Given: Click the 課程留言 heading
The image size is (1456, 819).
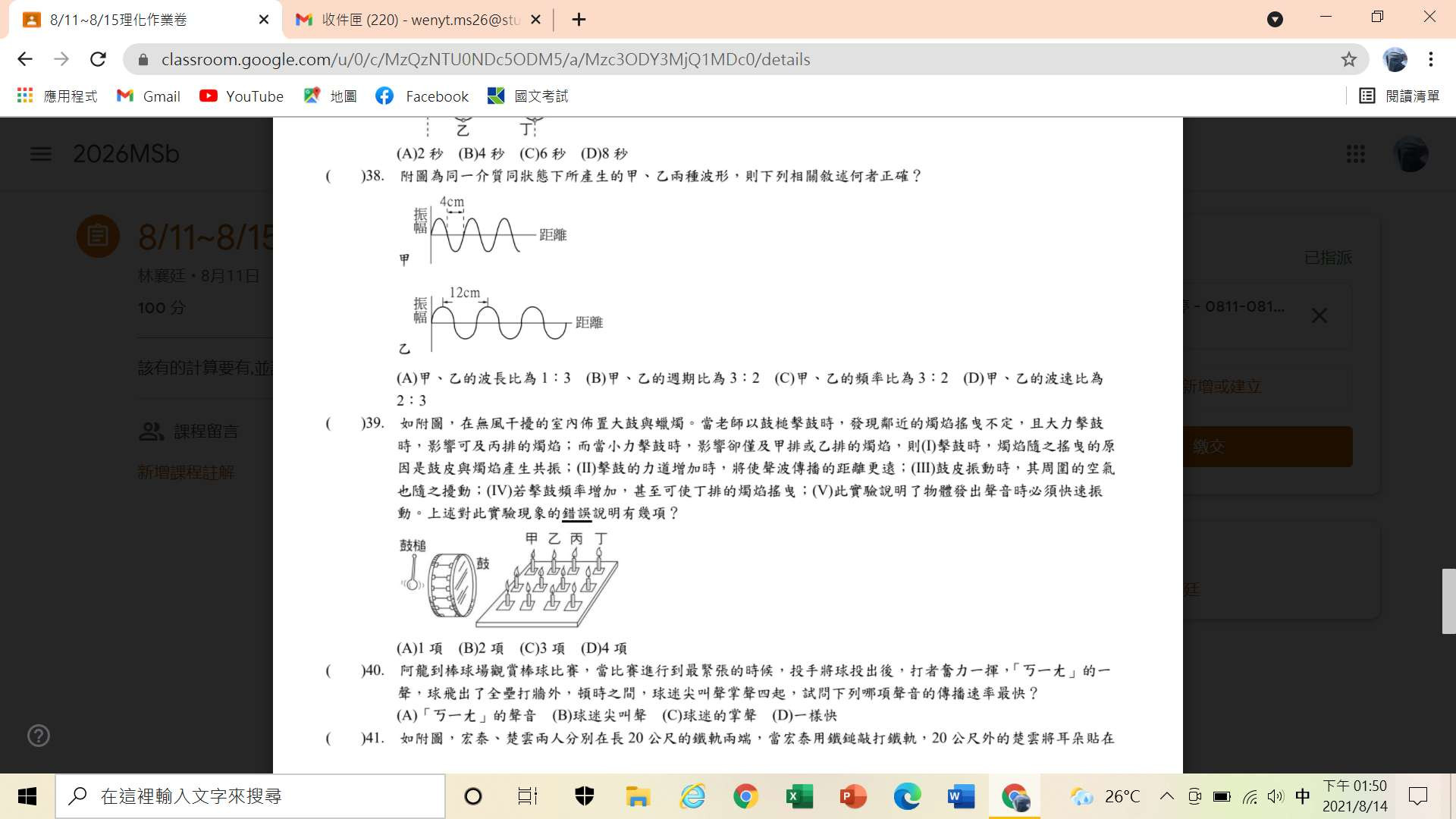Looking at the screenshot, I should (206, 431).
